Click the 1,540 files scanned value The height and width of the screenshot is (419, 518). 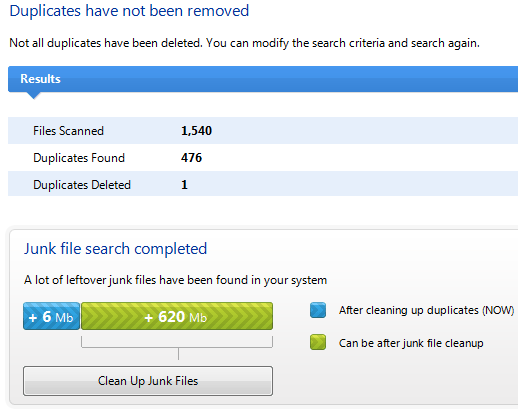click(196, 131)
